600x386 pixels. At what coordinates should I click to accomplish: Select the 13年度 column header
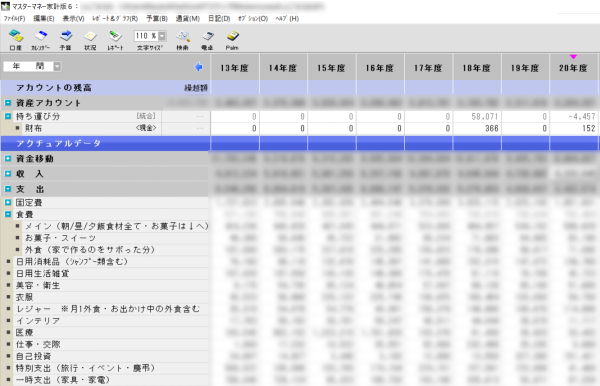[235, 68]
